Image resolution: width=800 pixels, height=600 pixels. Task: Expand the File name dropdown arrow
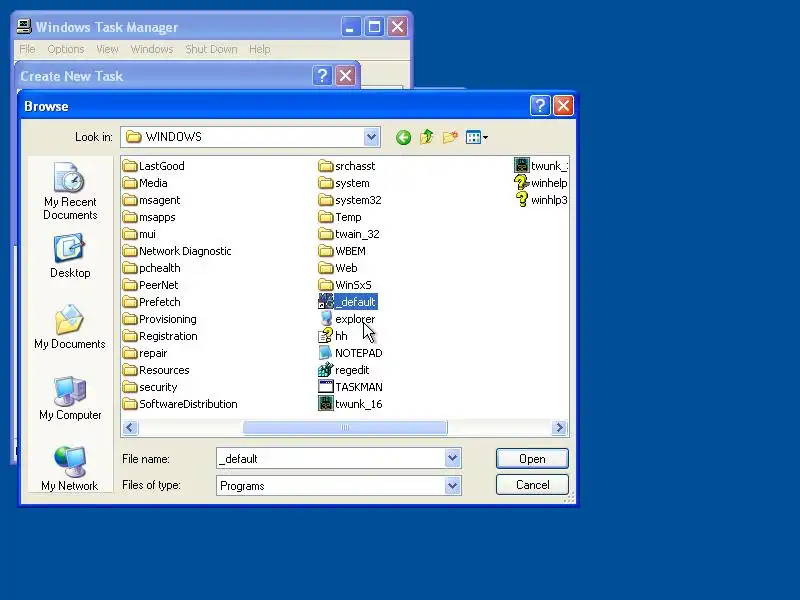(x=453, y=458)
